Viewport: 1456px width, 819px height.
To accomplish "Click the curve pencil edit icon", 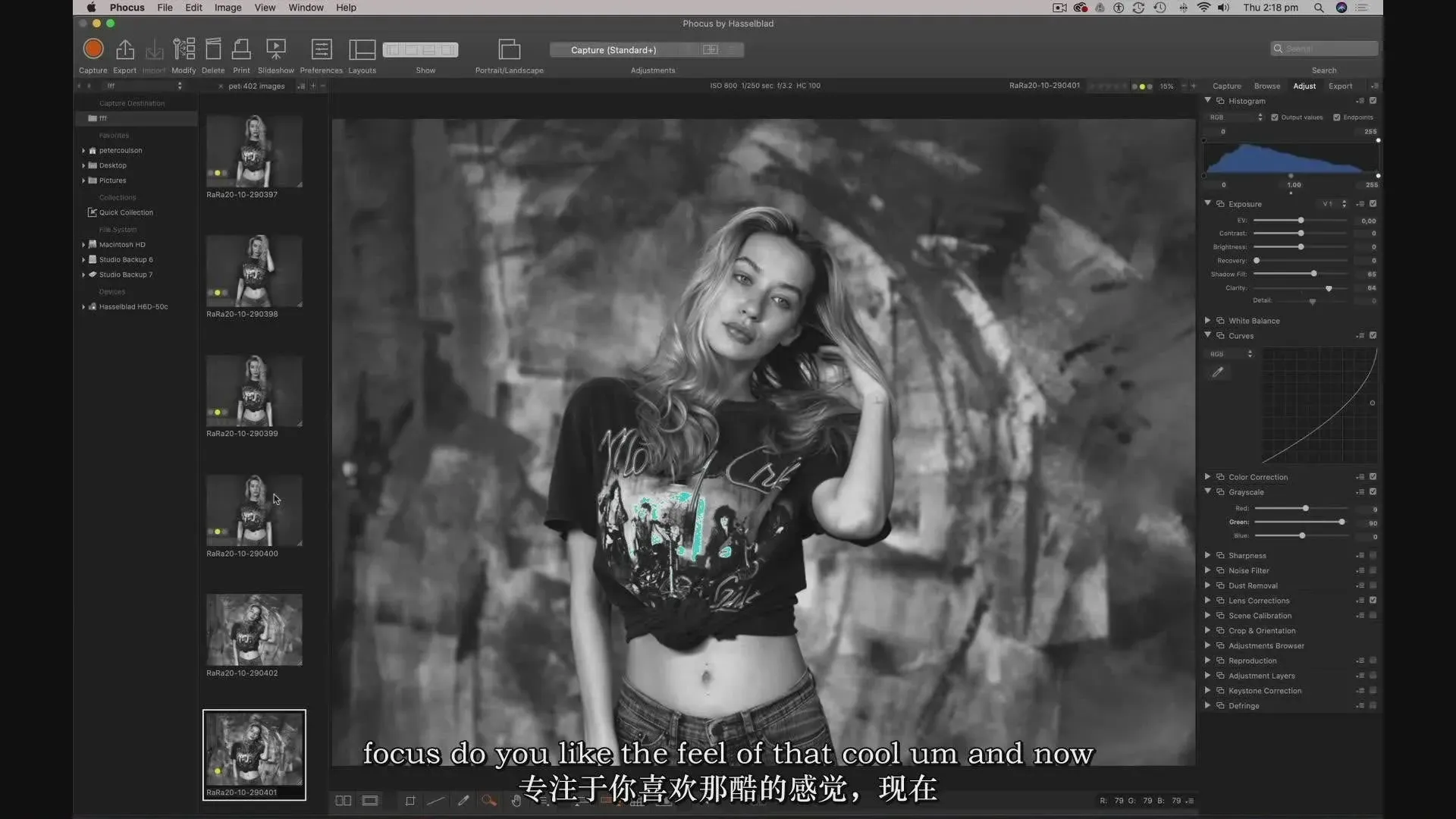I will pos(1218,372).
